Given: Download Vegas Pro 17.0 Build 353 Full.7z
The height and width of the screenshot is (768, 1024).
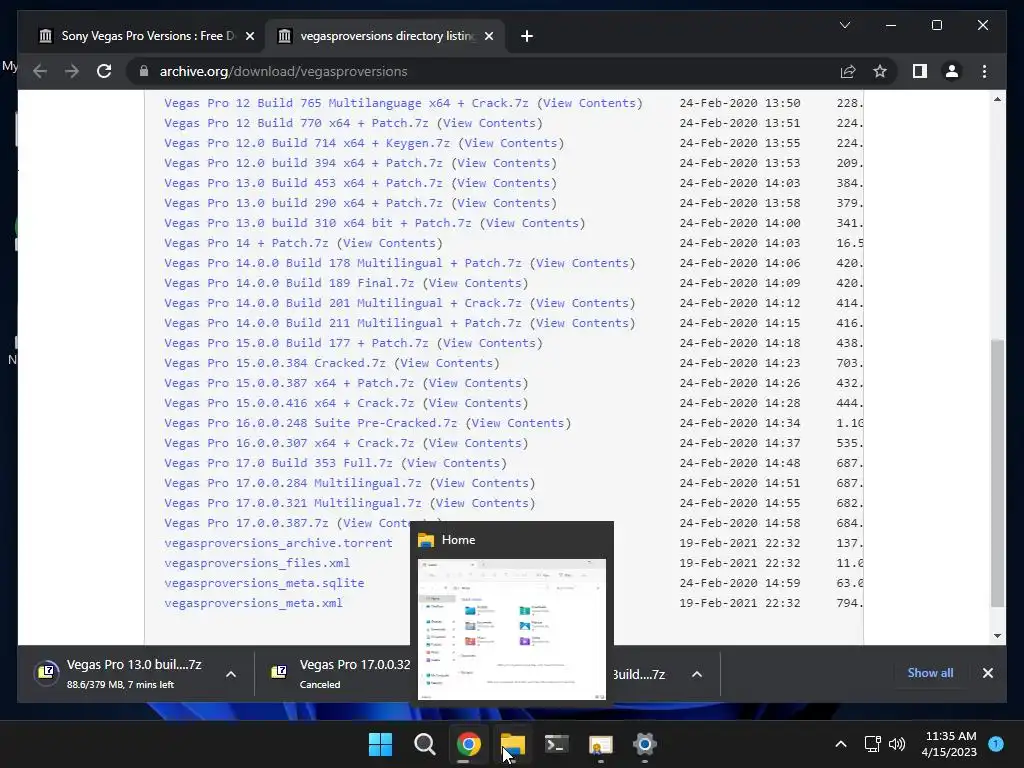Looking at the screenshot, I should [278, 463].
